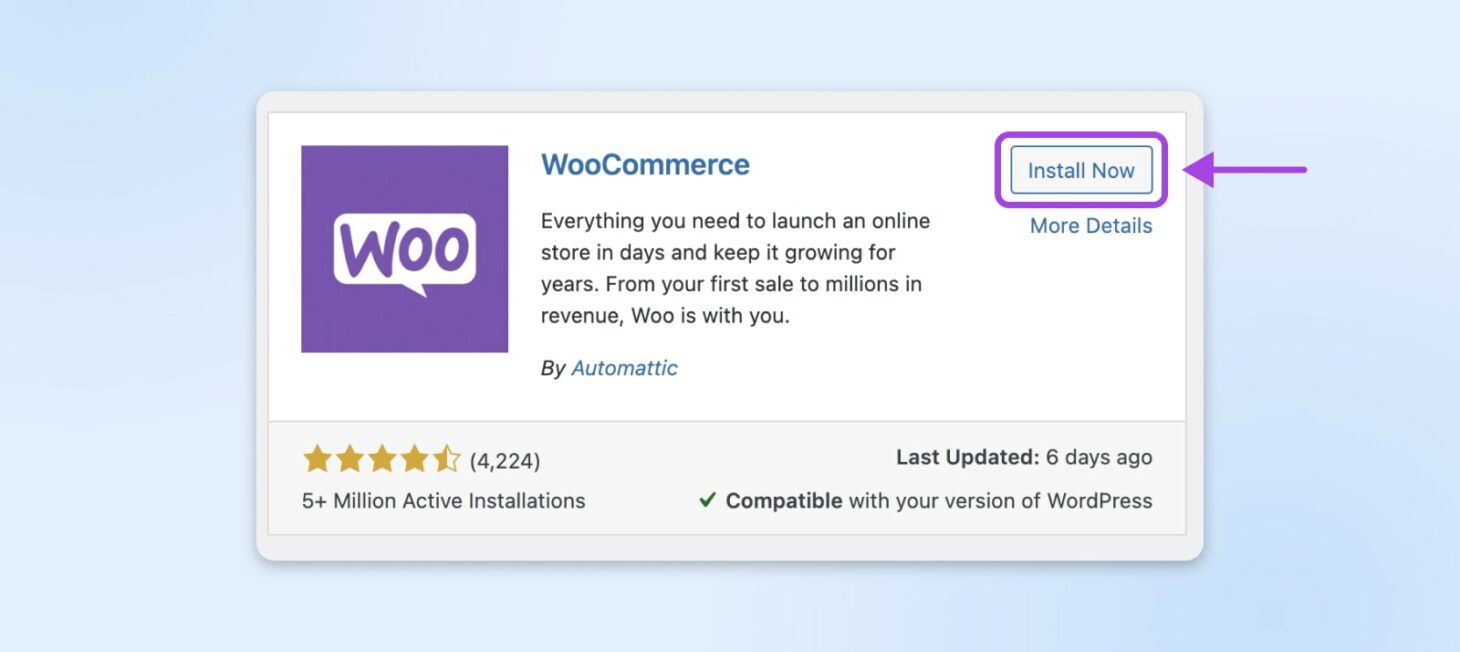Click the Compatible with your version text
The height and width of the screenshot is (652, 1460).
point(938,500)
